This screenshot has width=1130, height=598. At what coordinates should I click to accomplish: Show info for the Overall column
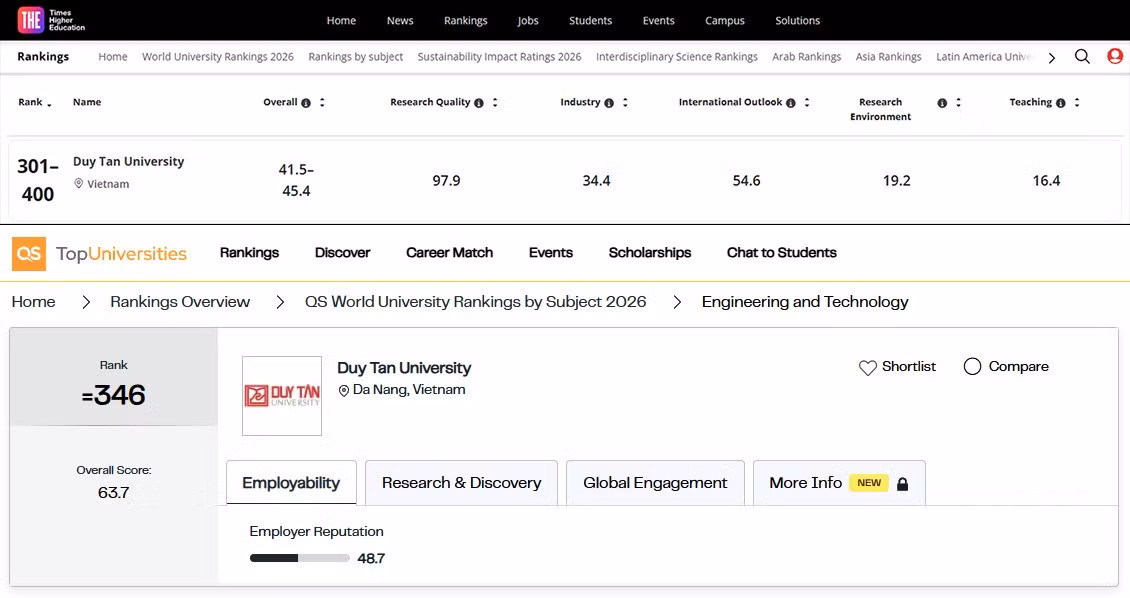306,103
